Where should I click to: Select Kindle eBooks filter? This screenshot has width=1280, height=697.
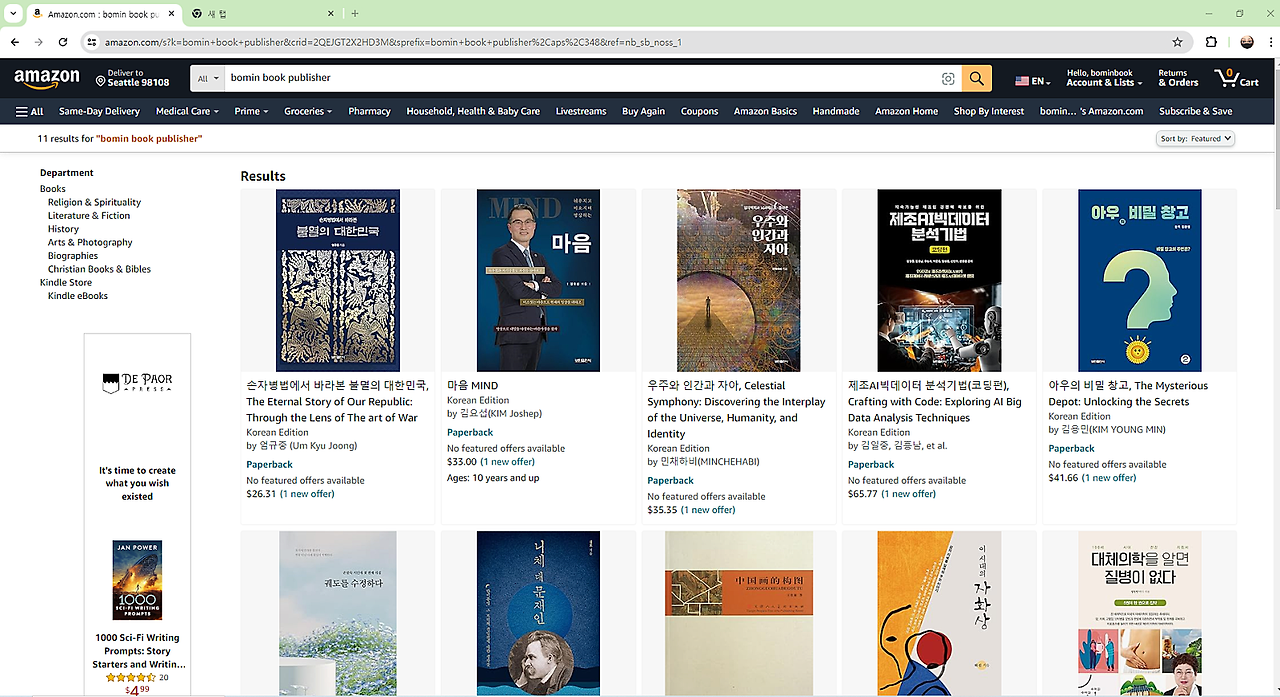pyautogui.click(x=78, y=296)
